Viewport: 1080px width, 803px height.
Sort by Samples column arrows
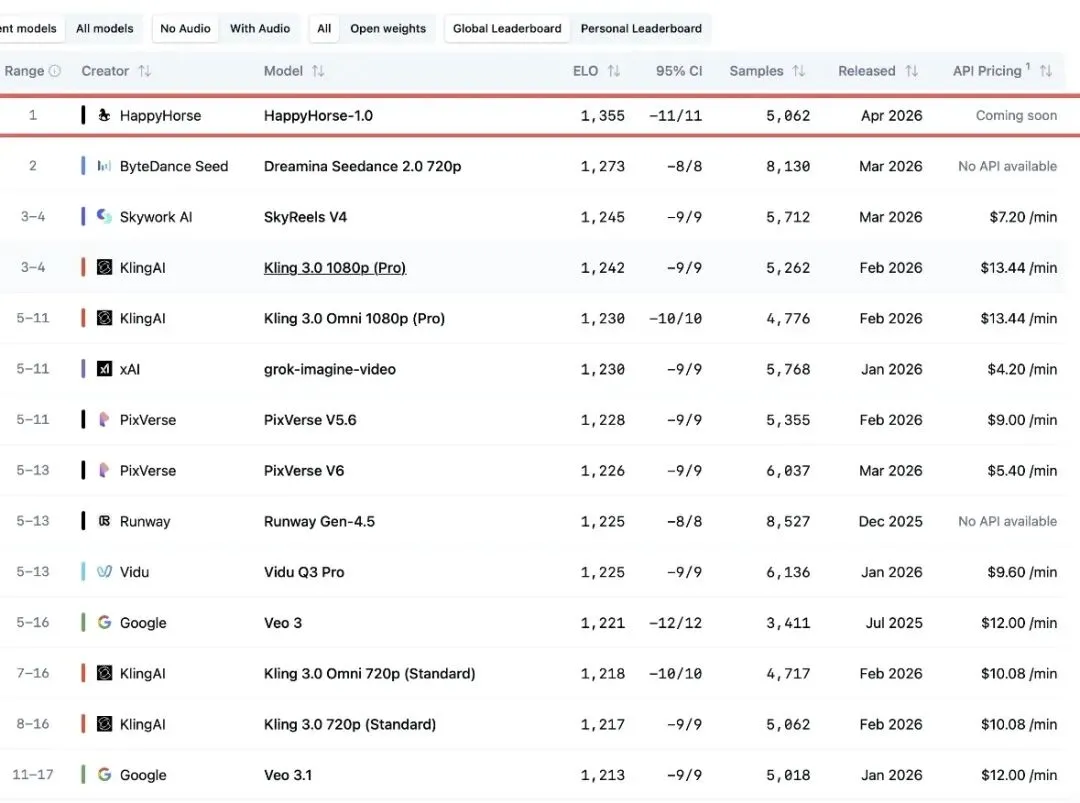798,71
